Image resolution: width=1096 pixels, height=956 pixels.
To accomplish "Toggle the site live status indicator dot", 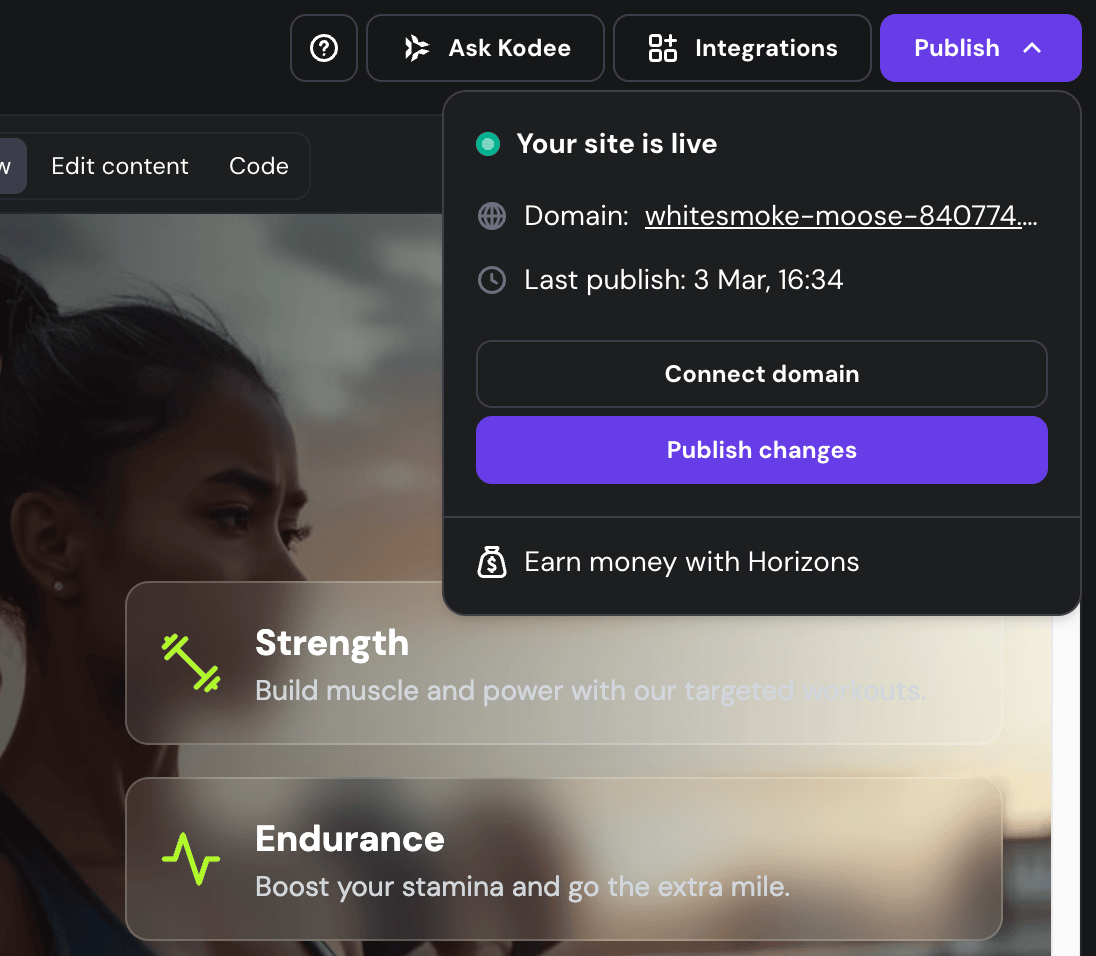I will point(487,143).
